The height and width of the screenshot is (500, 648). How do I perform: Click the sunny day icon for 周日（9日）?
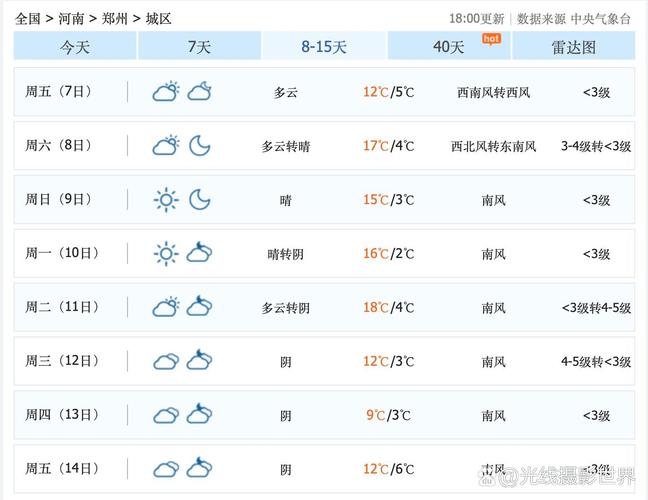pyautogui.click(x=166, y=200)
